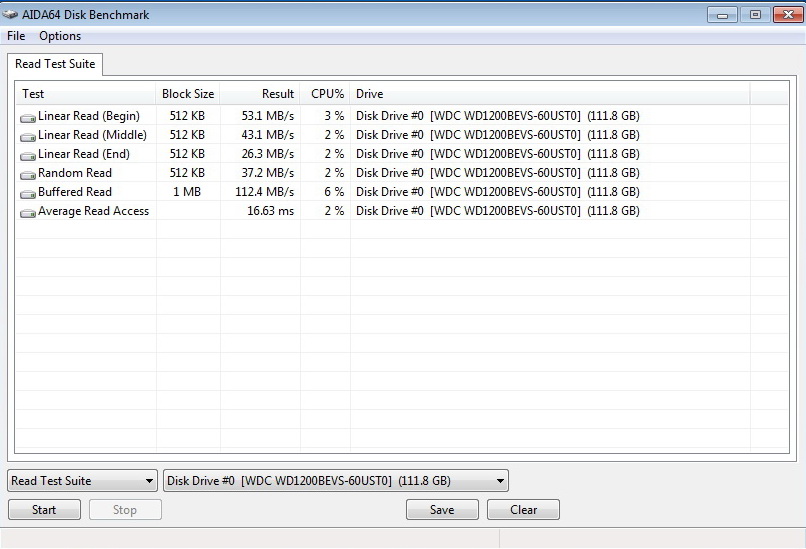806x549 pixels.
Task: Select the Random Read row label
Action: (75, 173)
